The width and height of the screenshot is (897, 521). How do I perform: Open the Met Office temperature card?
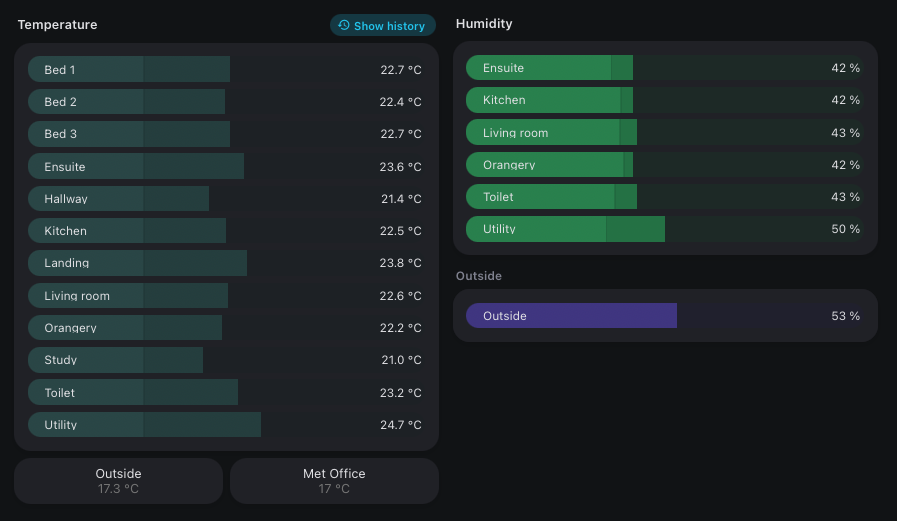click(x=334, y=481)
